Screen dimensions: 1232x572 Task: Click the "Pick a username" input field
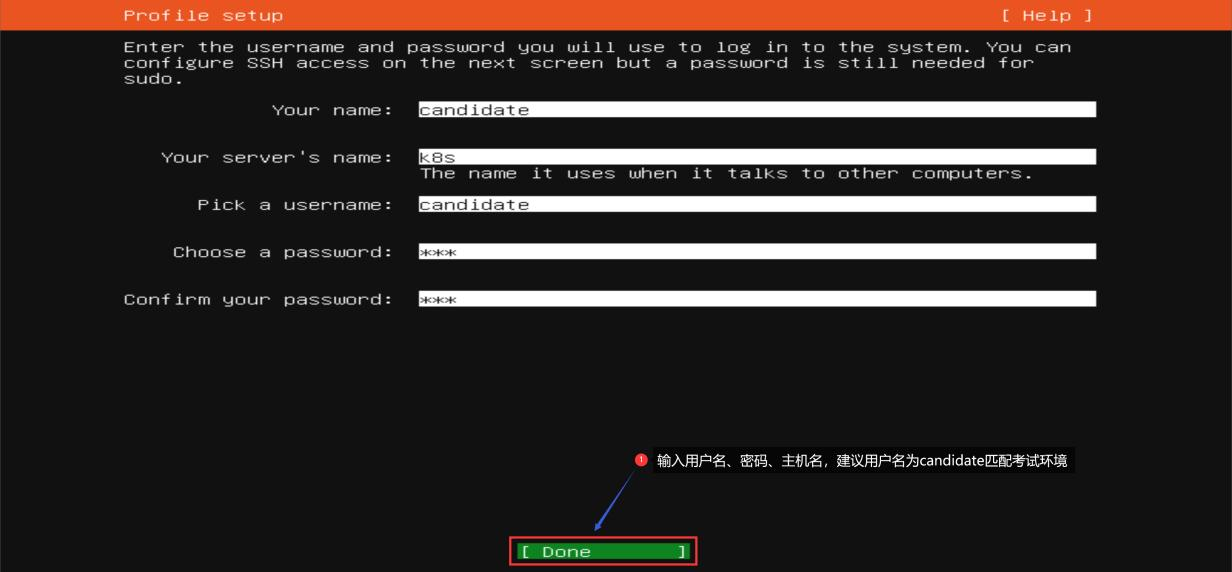click(x=757, y=204)
